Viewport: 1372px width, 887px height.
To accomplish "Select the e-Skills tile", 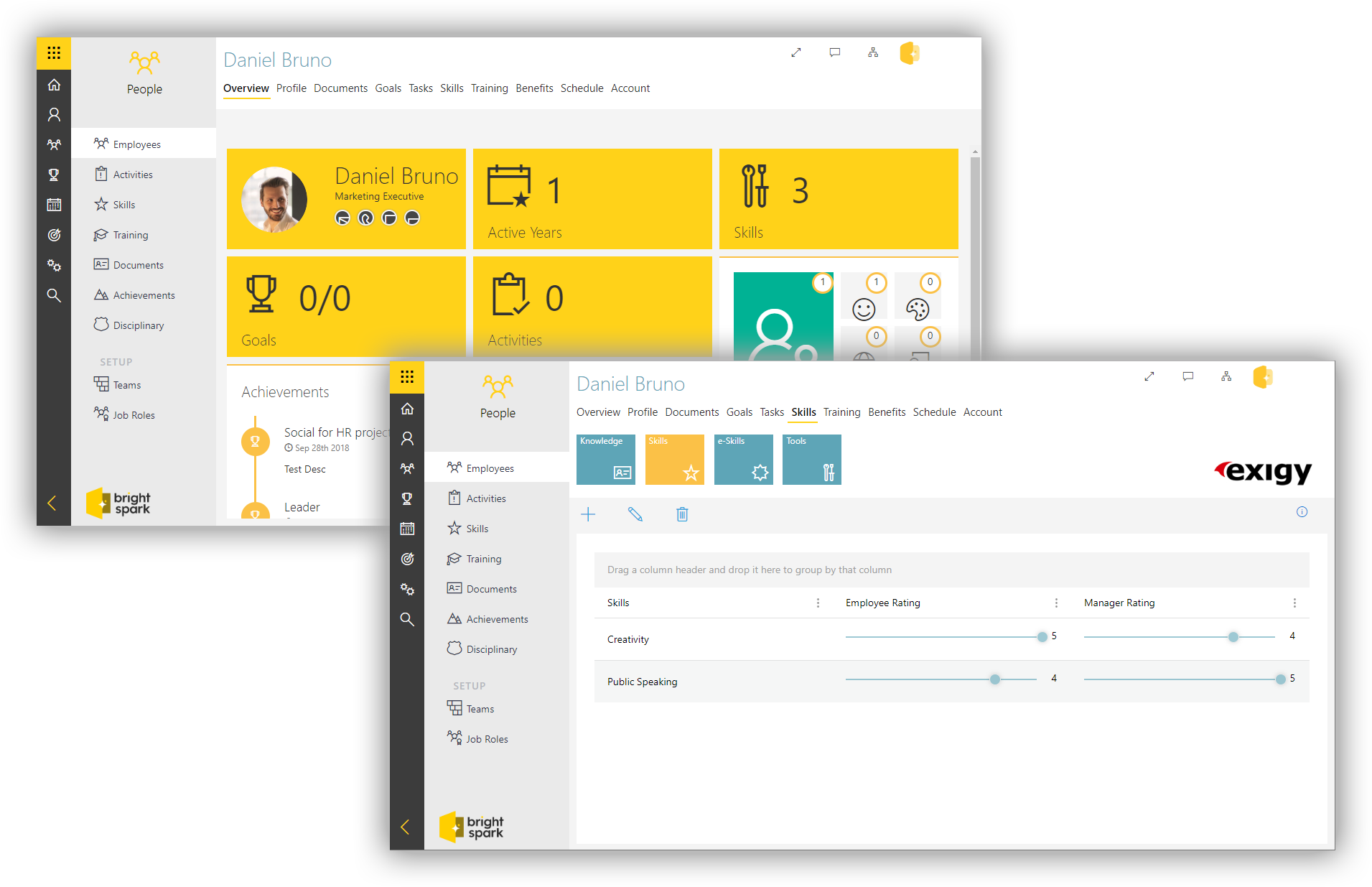I will pos(743,460).
